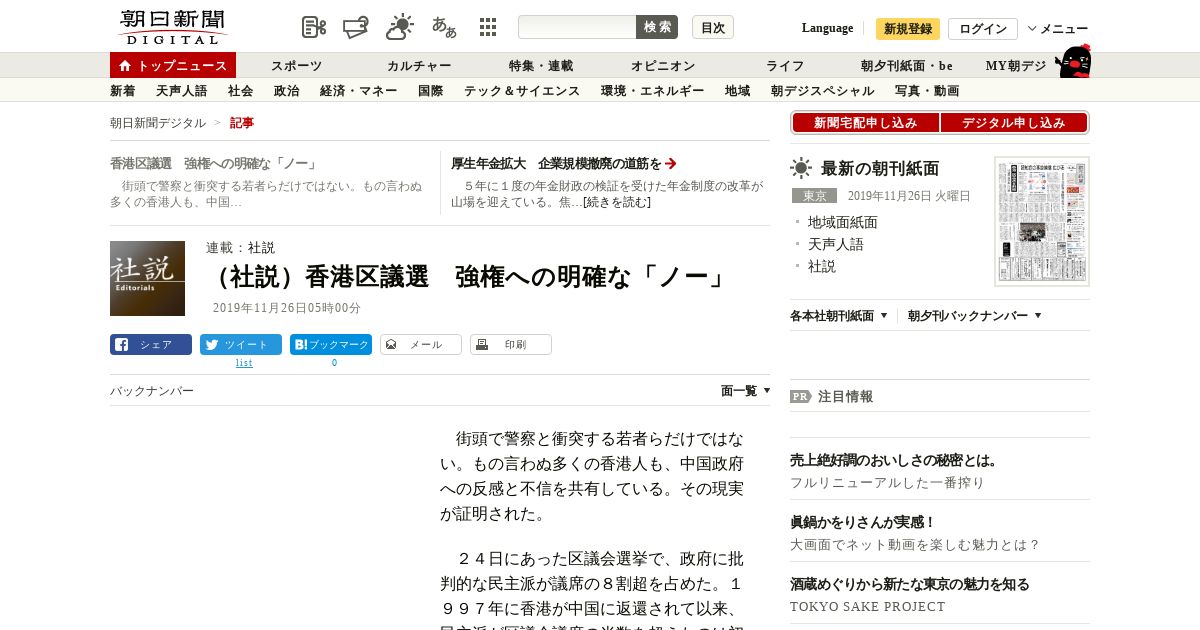Click the Hatena ブックマーク button
This screenshot has width=1200, height=630.
point(331,345)
